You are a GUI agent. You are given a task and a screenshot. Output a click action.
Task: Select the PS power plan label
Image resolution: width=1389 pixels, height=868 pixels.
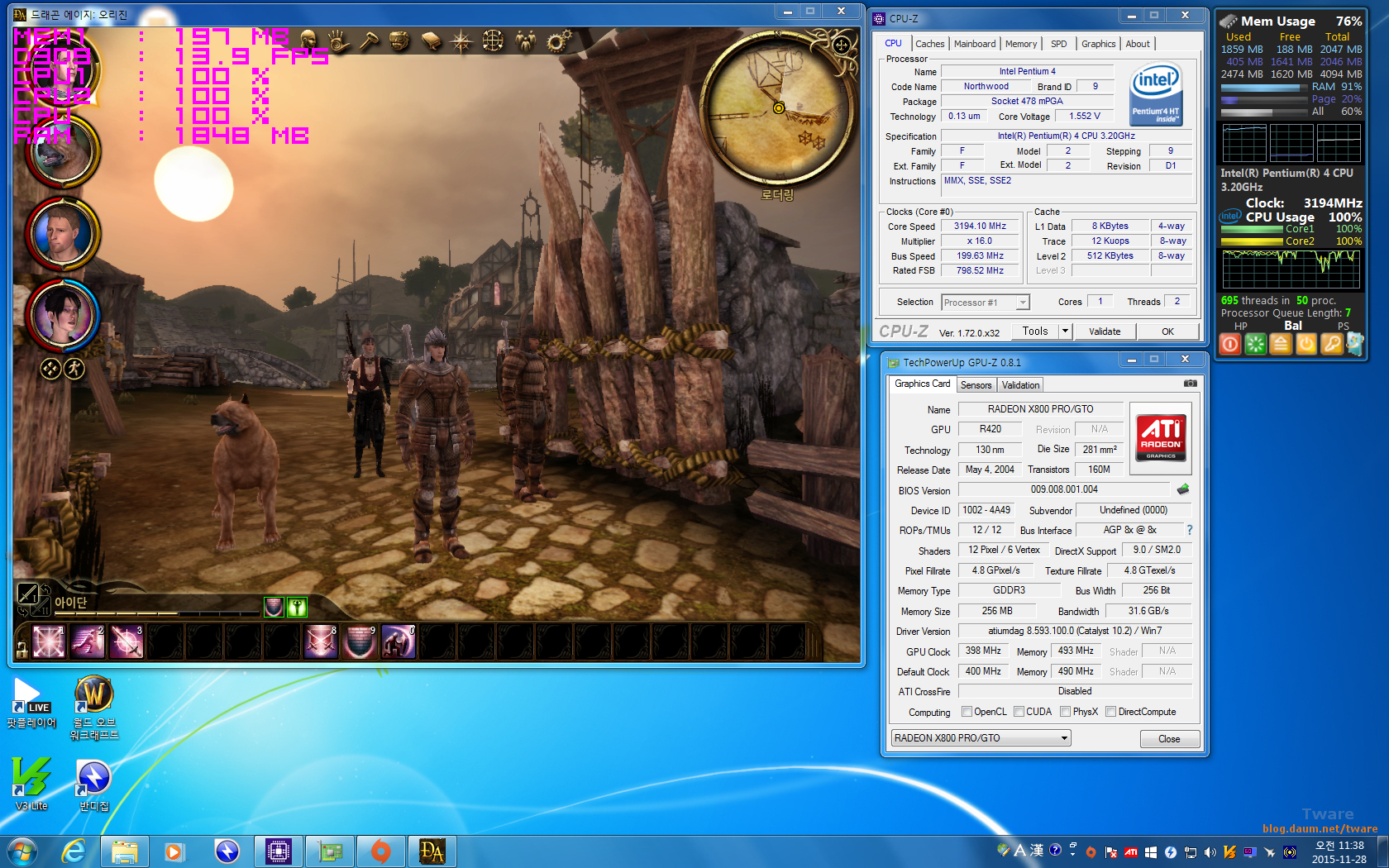click(1343, 326)
